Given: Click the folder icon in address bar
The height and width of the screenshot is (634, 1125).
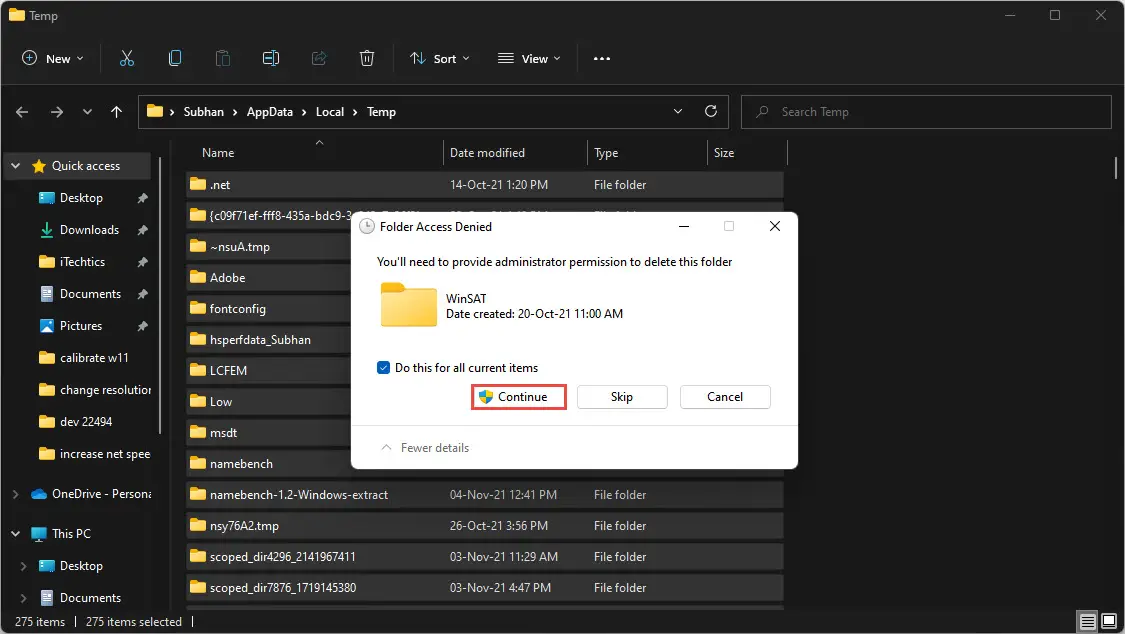Looking at the screenshot, I should (154, 111).
